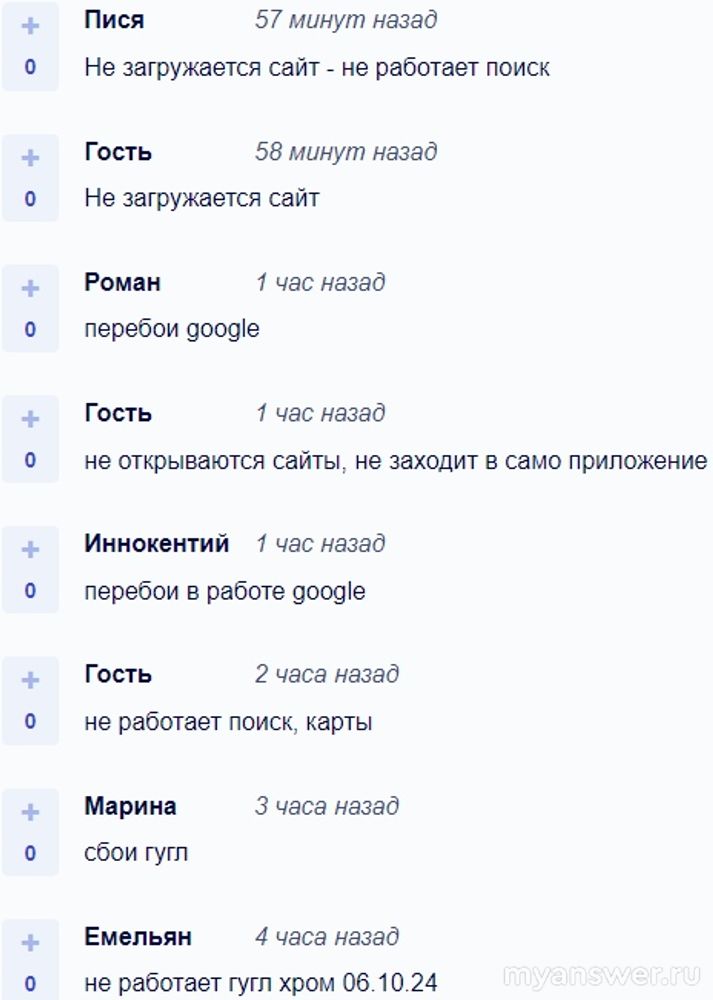Click the comment text 'перебои в работе google'
This screenshot has width=713, height=1000.
[x=225, y=591]
